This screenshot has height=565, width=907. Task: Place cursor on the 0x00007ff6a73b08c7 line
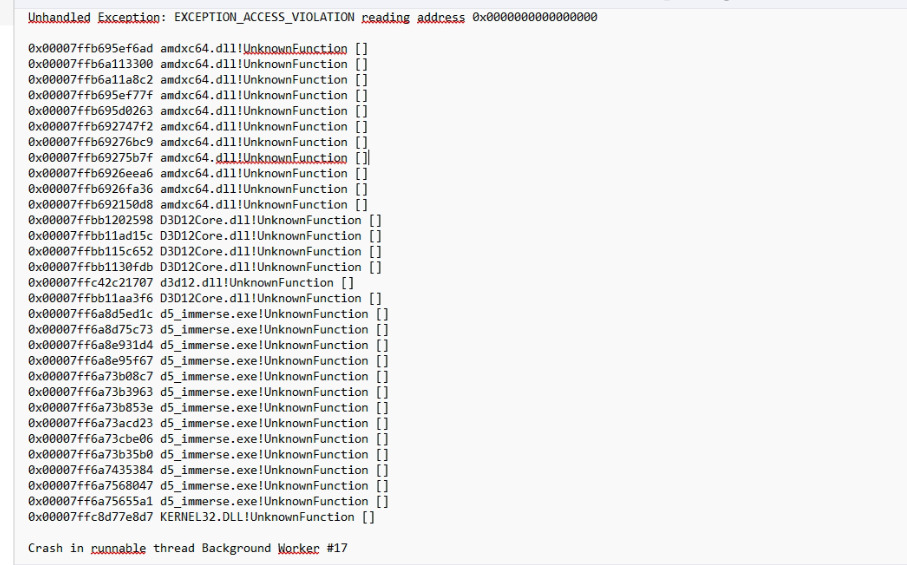point(208,377)
